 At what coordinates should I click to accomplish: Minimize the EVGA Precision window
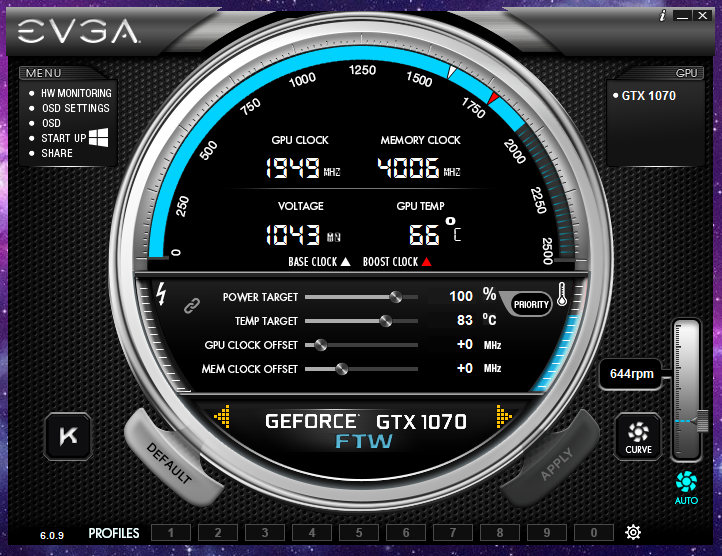tap(683, 16)
